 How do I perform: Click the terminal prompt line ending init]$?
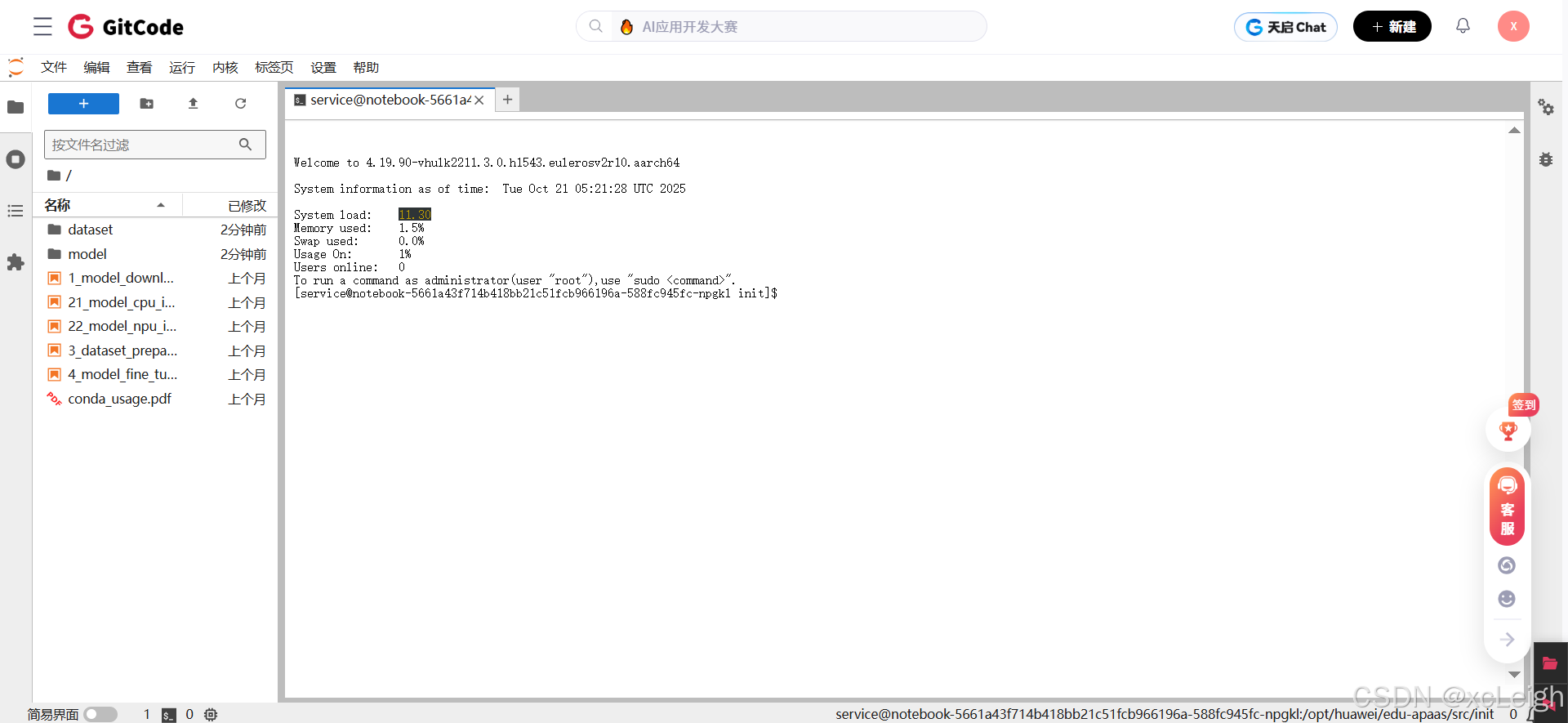pyautogui.click(x=536, y=293)
